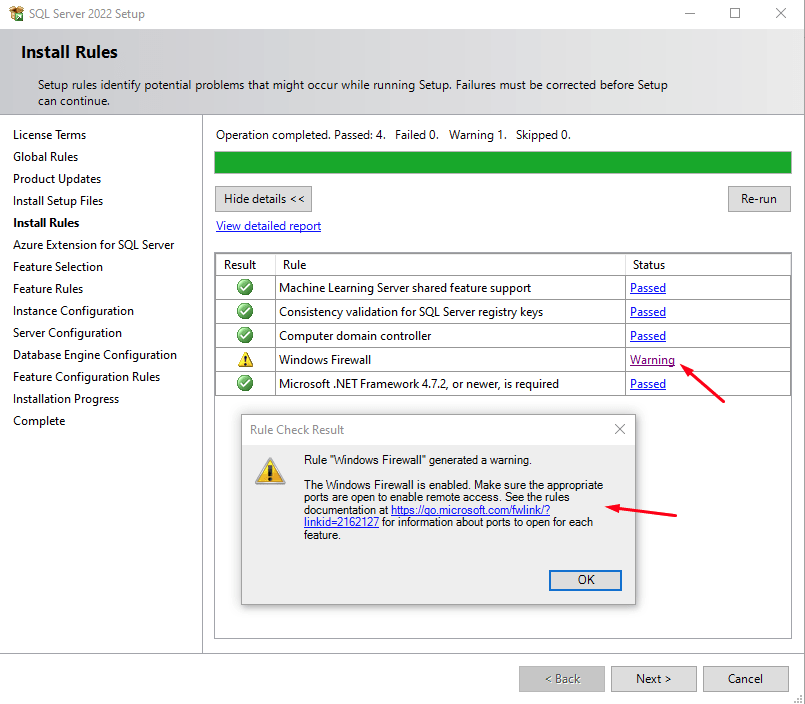
Task: Maximize the SQL Server 2022 Setup window
Action: point(735,13)
